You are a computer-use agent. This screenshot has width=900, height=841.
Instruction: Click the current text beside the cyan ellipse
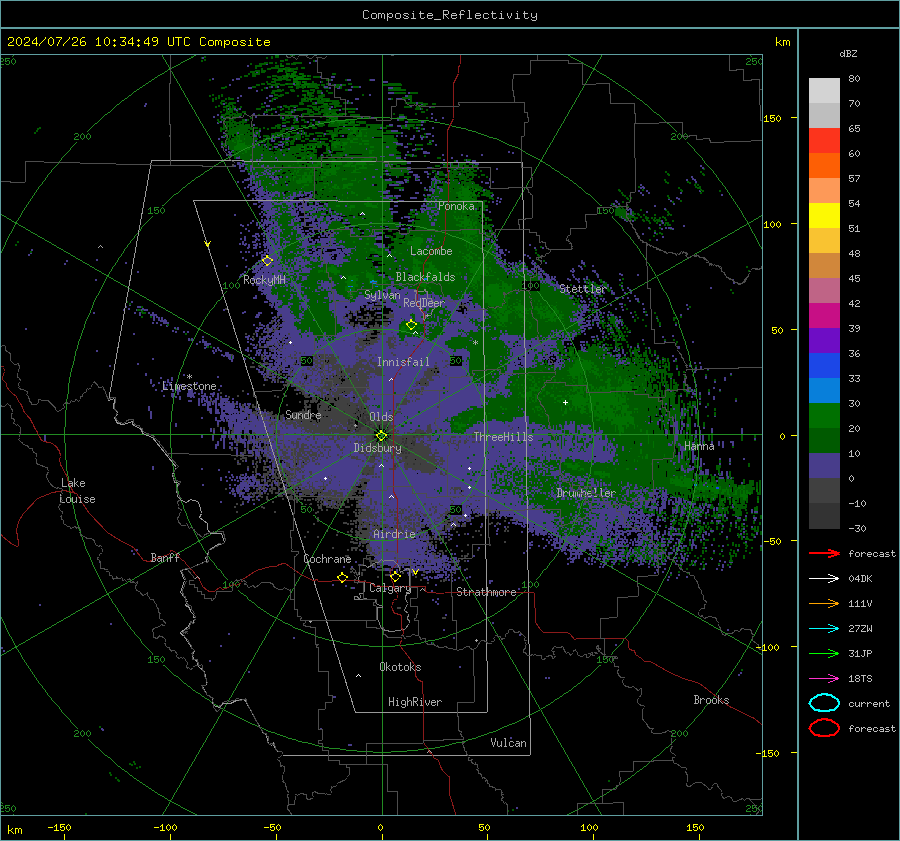click(x=869, y=703)
